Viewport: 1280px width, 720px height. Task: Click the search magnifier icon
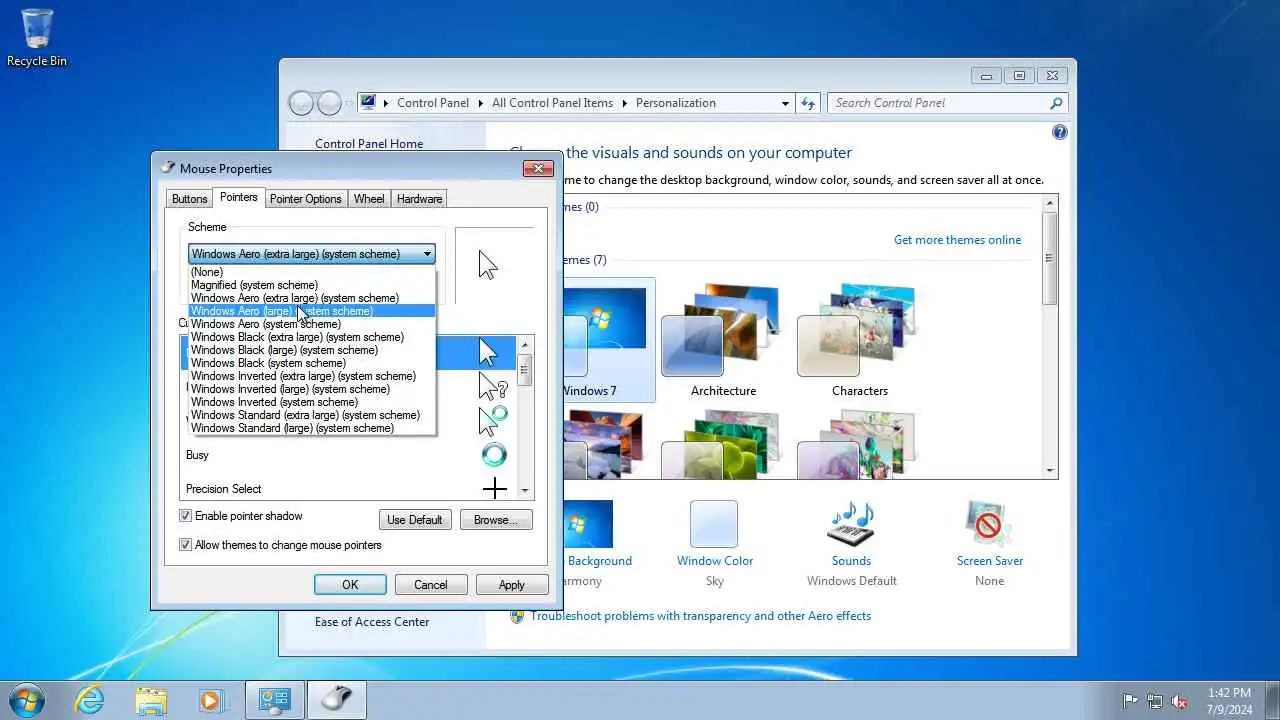tap(1056, 103)
